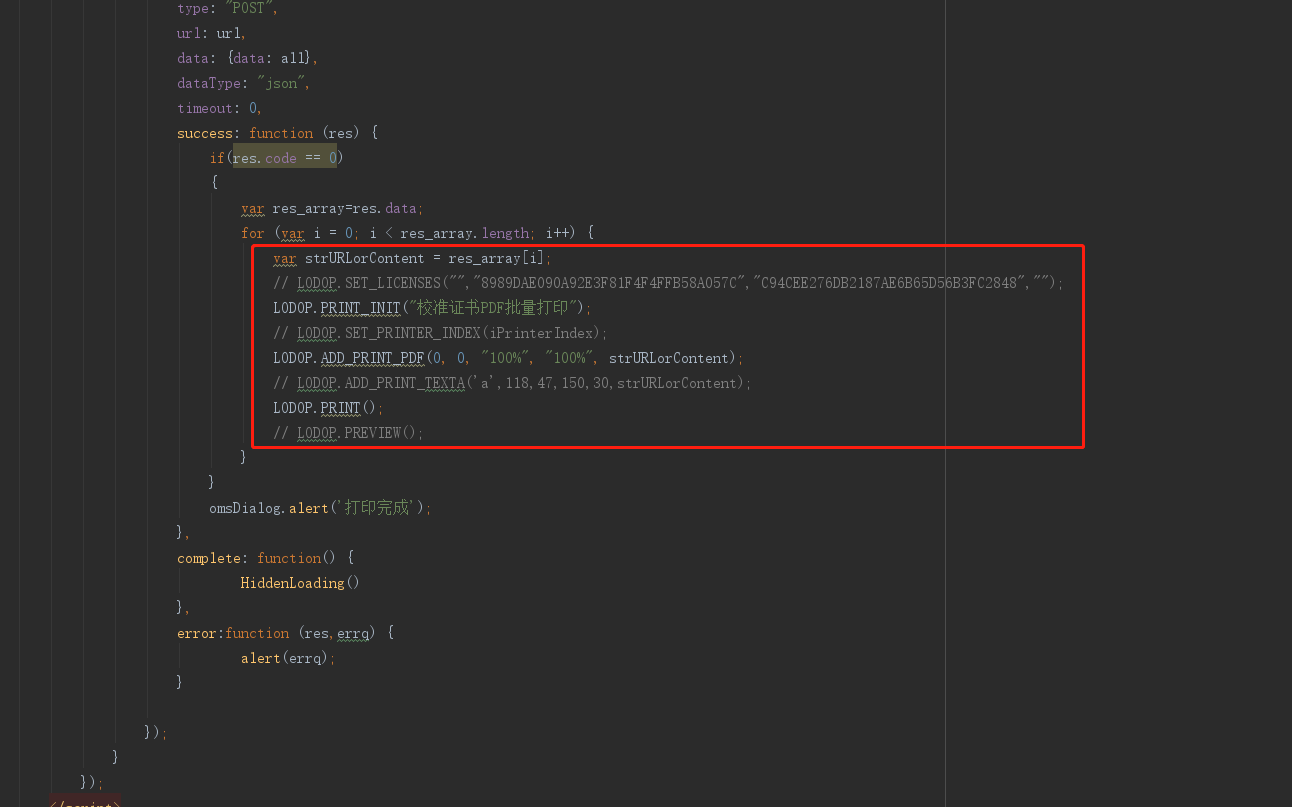The height and width of the screenshot is (807, 1292).
Task: Click the closing '</script>' tag
Action: coord(85,801)
